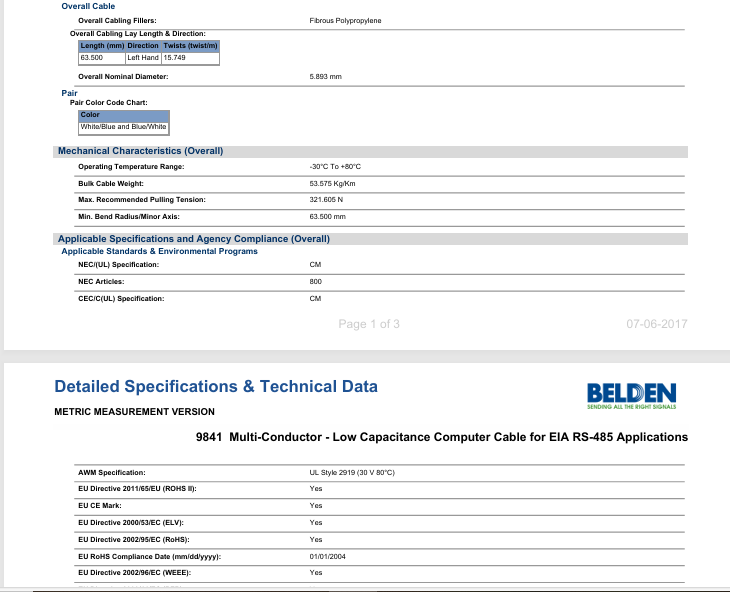Select the '-30°C To +80°C' value

coord(335,167)
